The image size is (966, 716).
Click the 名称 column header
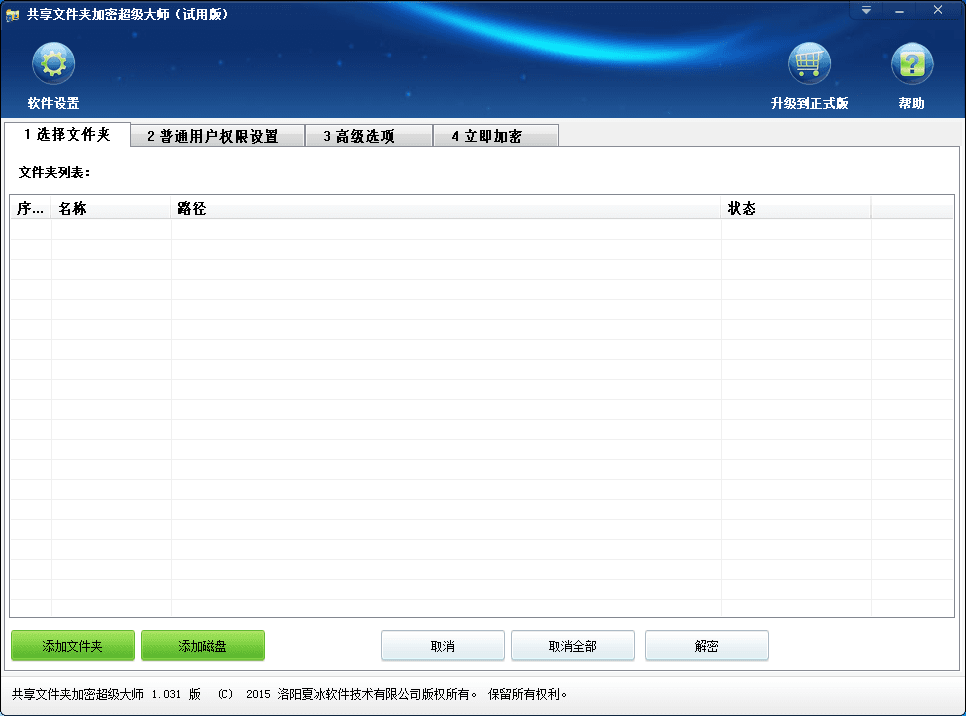[x=111, y=208]
